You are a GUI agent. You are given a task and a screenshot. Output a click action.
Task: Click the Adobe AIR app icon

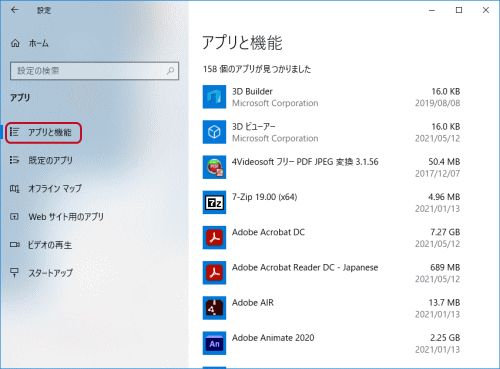pos(214,308)
